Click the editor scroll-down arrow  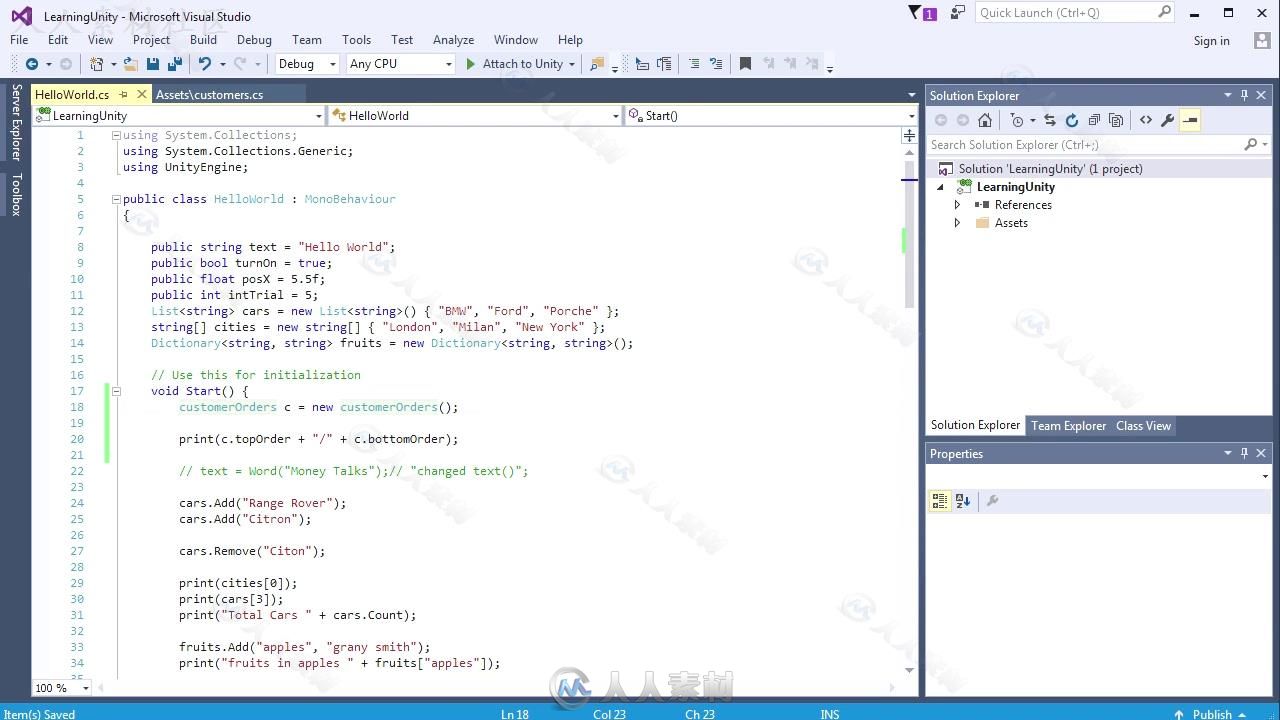(x=909, y=670)
